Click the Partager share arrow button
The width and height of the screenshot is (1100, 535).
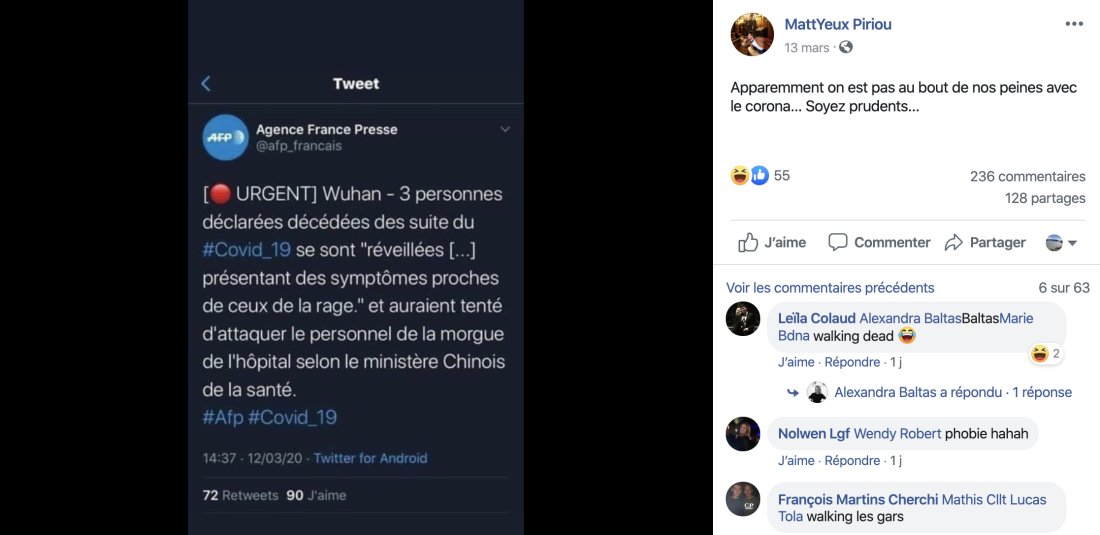985,243
